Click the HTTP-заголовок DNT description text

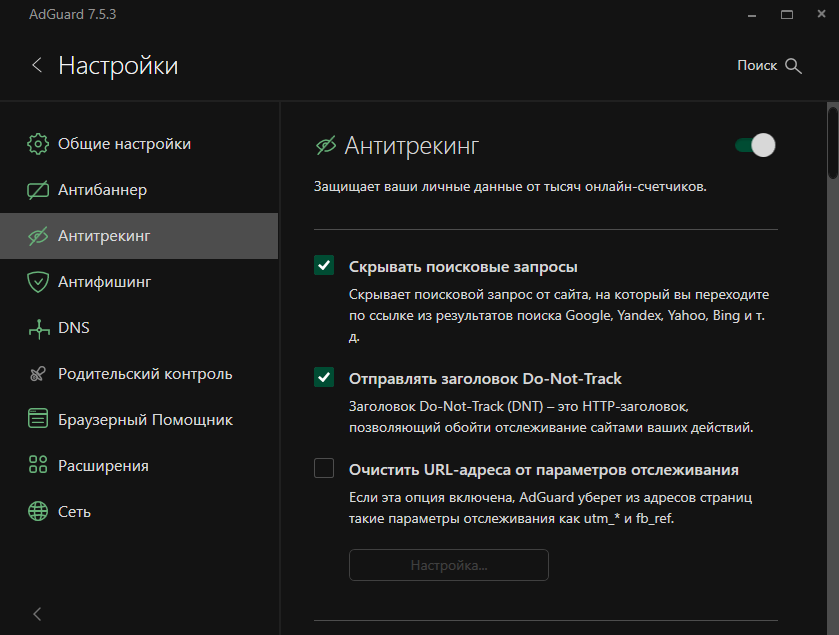pyautogui.click(x=551, y=417)
